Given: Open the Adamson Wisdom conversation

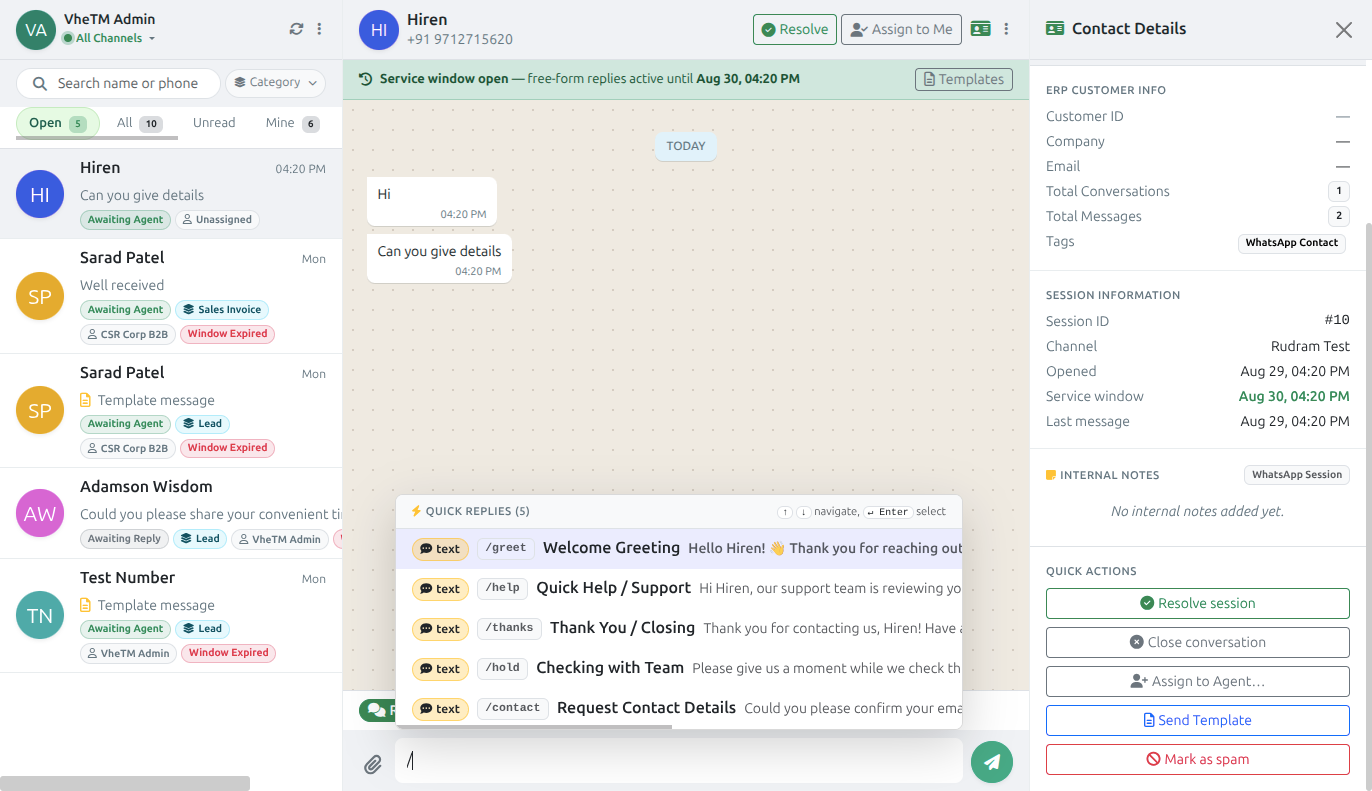Looking at the screenshot, I should point(171,513).
